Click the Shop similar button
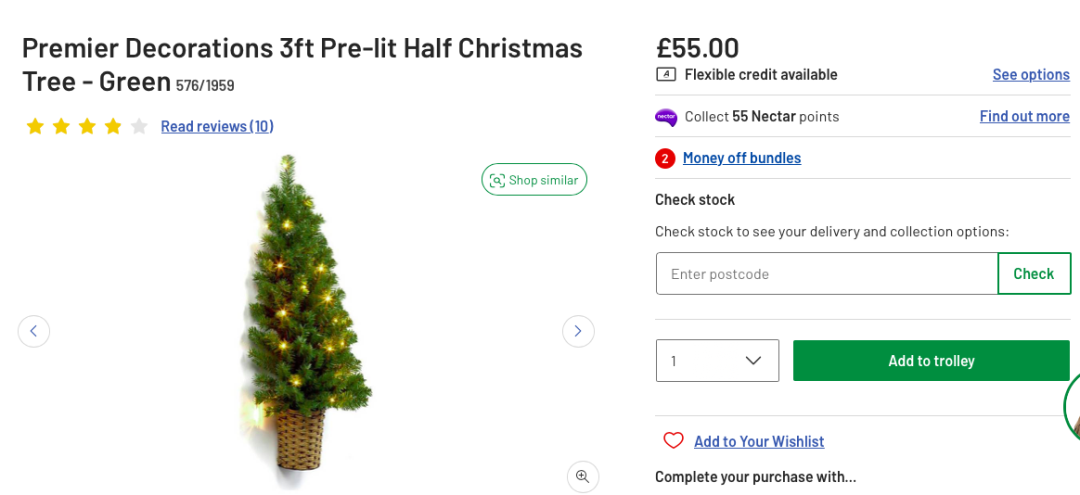Image resolution: width=1080 pixels, height=495 pixels. click(x=534, y=180)
